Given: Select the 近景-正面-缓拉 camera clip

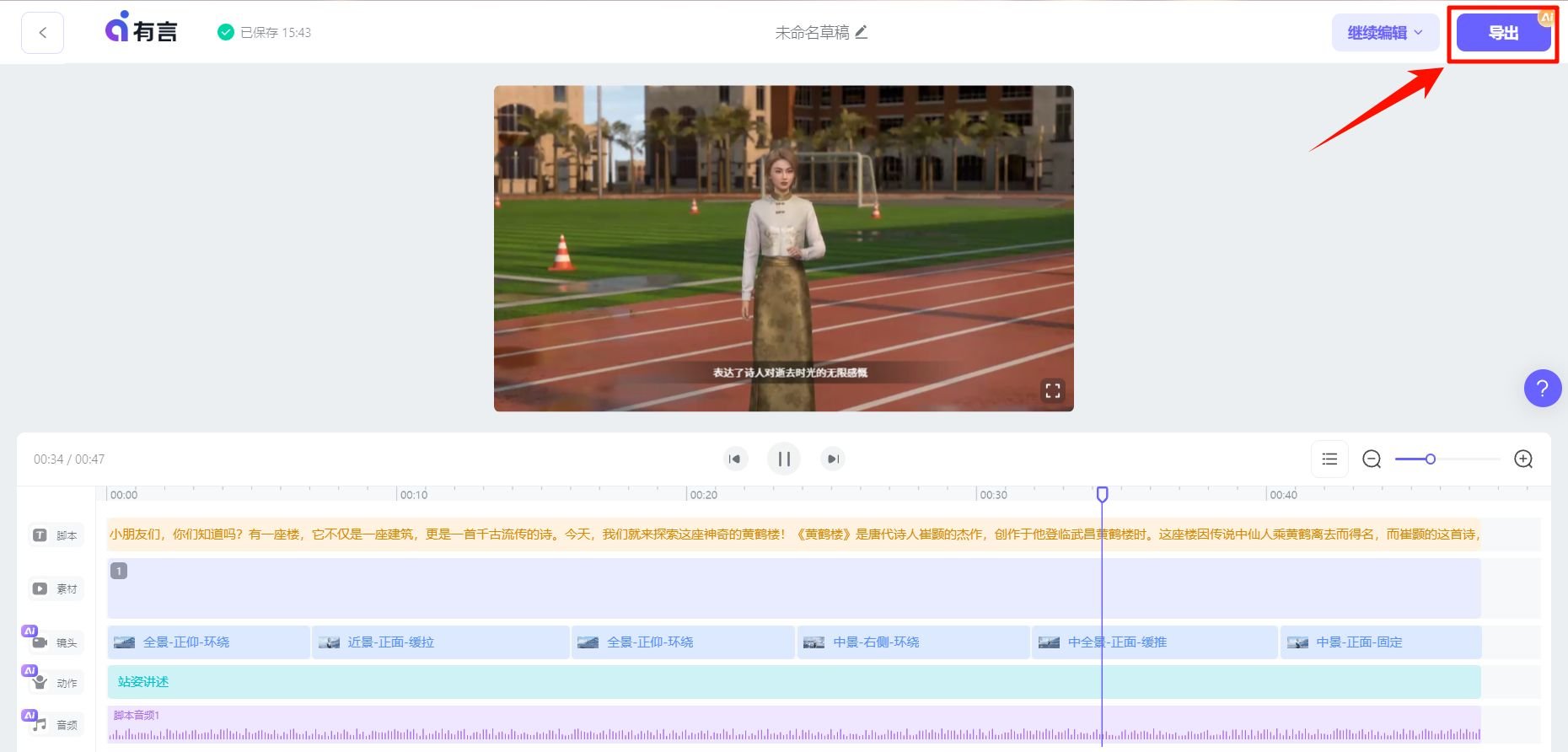Looking at the screenshot, I should click(x=440, y=642).
